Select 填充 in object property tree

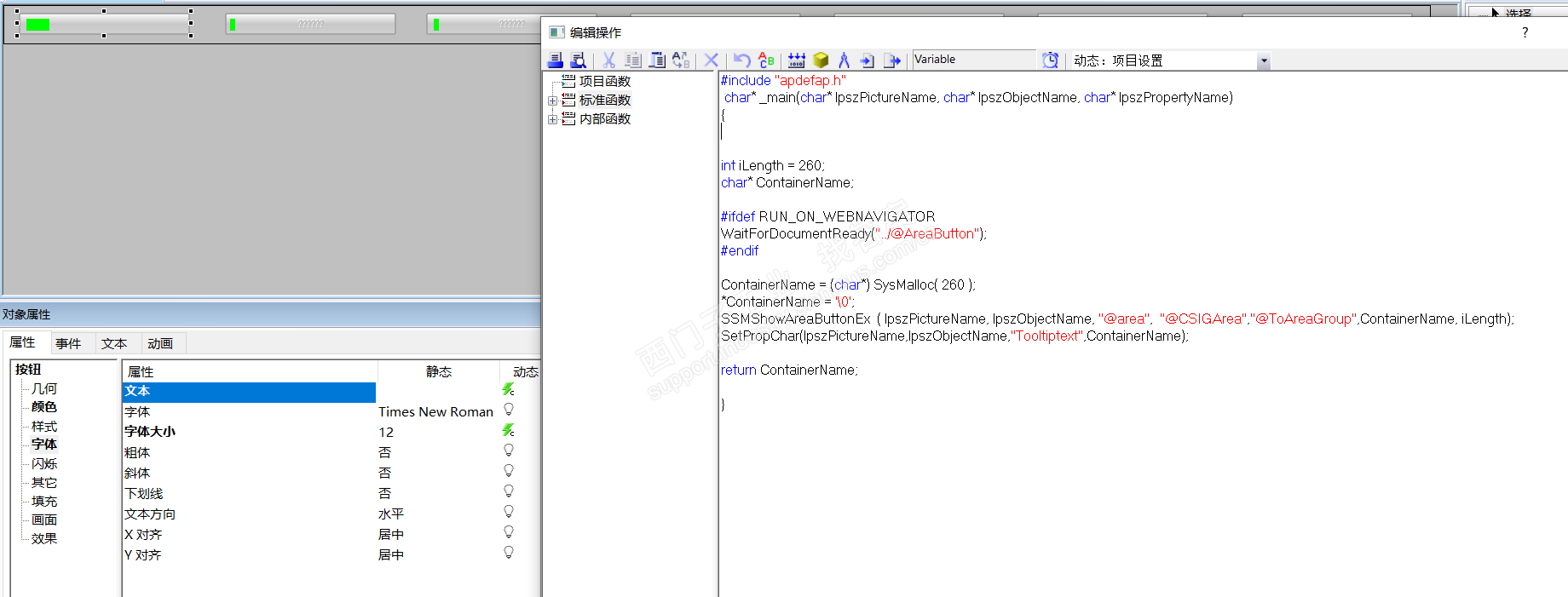pyautogui.click(x=44, y=501)
